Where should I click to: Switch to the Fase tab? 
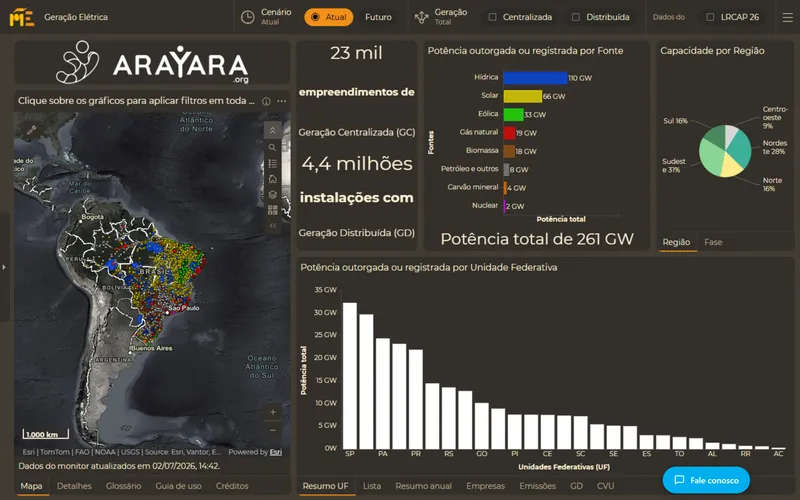click(x=713, y=242)
